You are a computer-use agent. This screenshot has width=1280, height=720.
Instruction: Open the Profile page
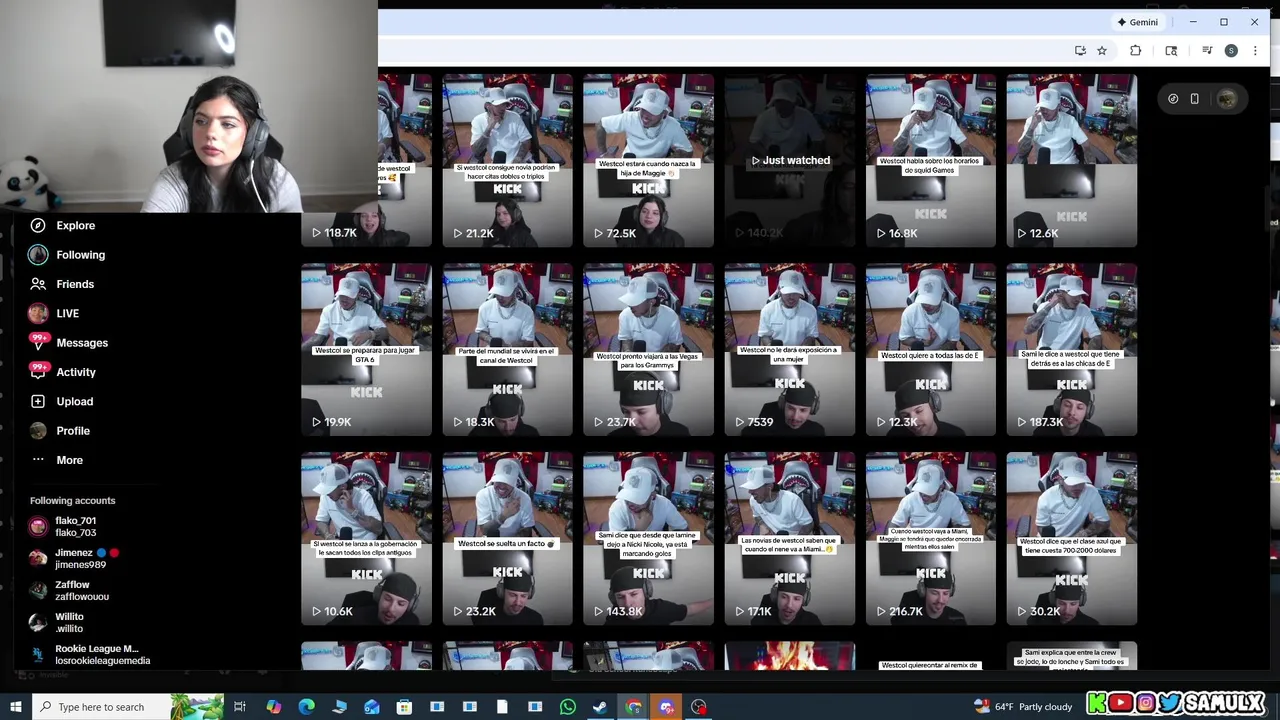click(60, 431)
